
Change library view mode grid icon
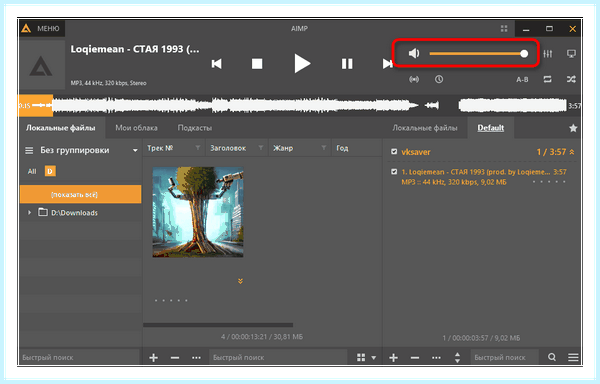(x=361, y=358)
